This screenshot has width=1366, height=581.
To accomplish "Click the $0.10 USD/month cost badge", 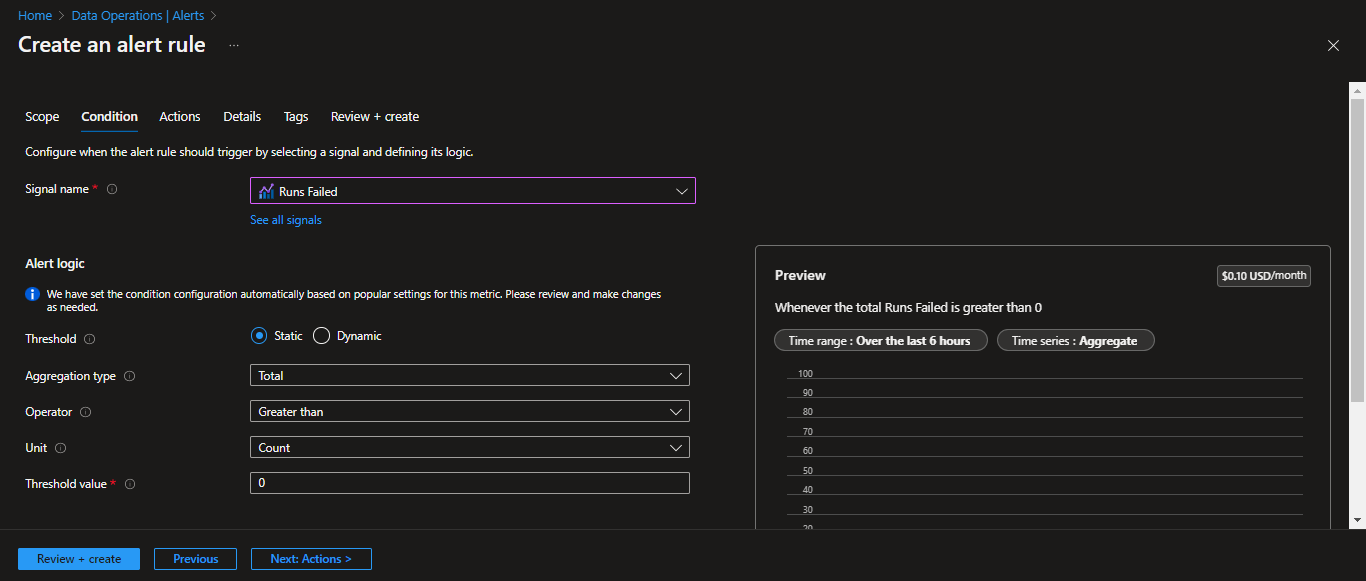I will pyautogui.click(x=1263, y=275).
